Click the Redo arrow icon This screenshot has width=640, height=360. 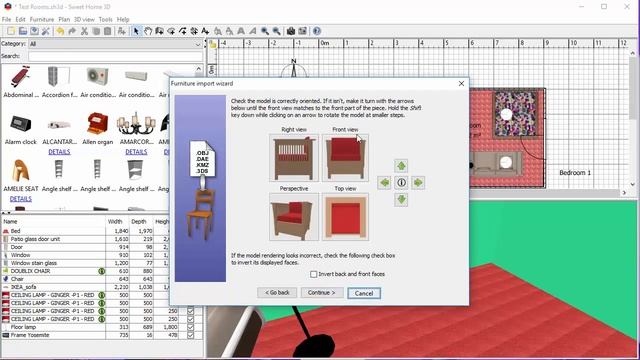[72, 31]
